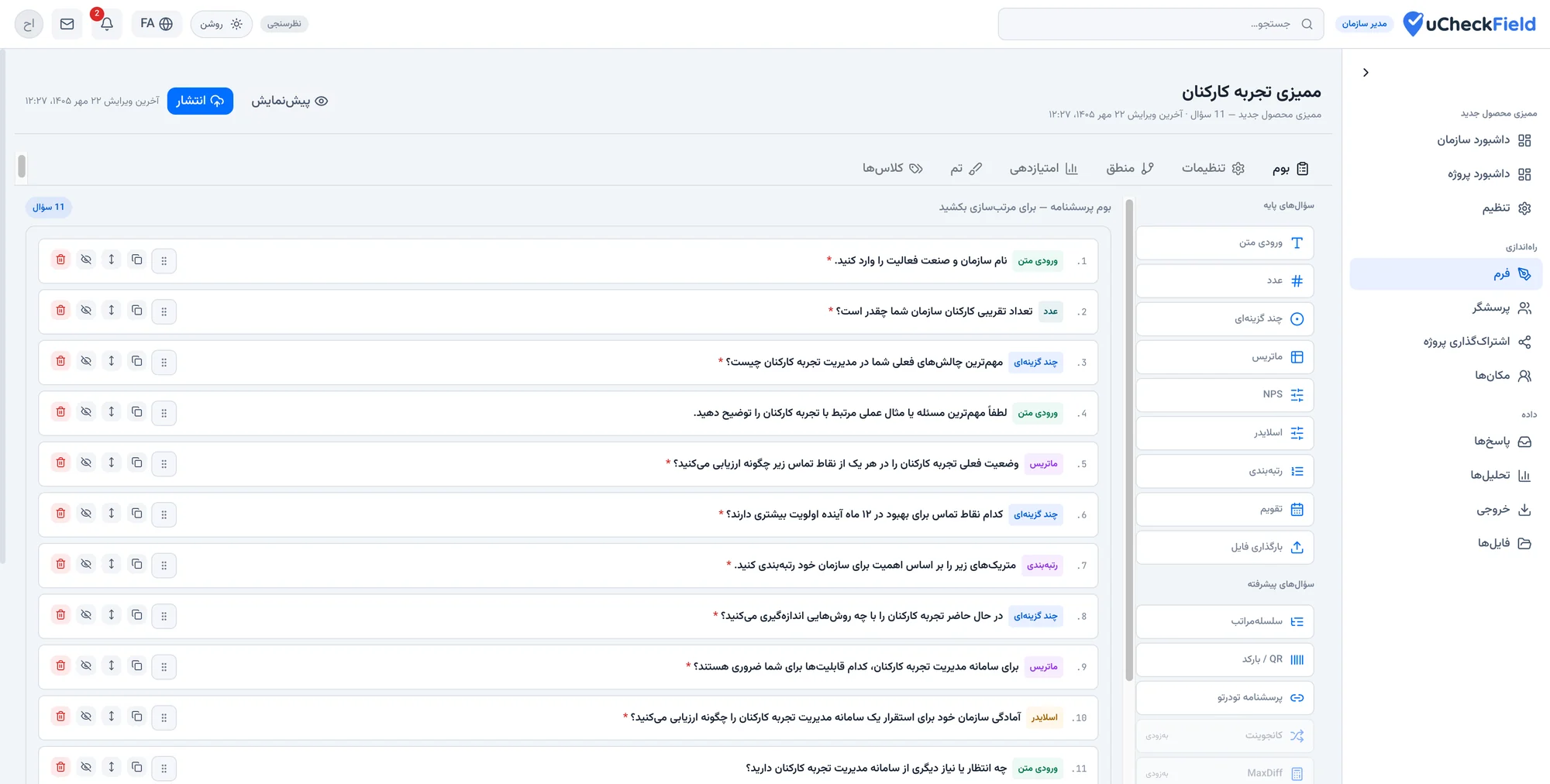Hide question 1 with eye icon
Viewport: 1550px width, 784px height.
(x=86, y=260)
